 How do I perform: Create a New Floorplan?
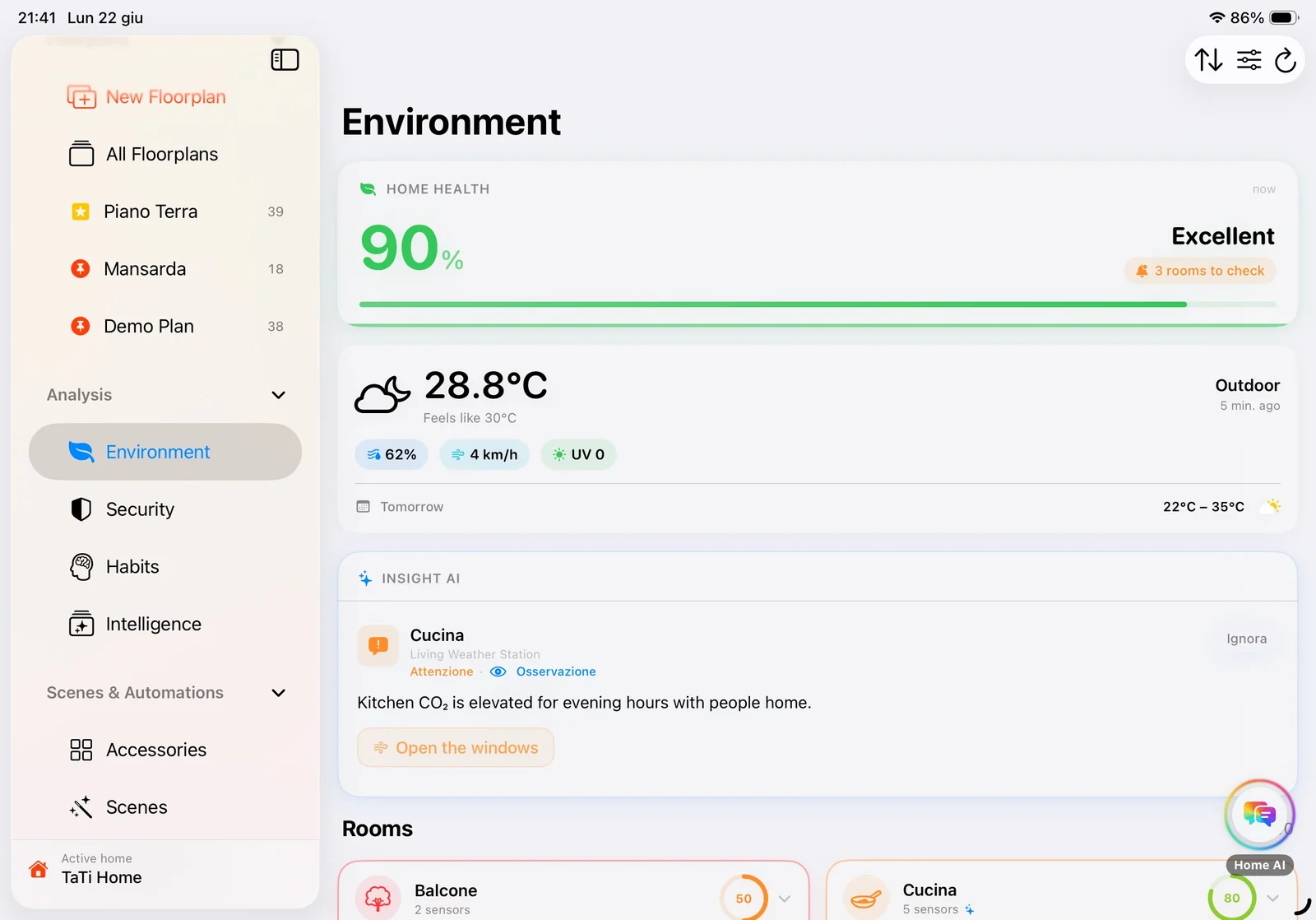tap(165, 97)
